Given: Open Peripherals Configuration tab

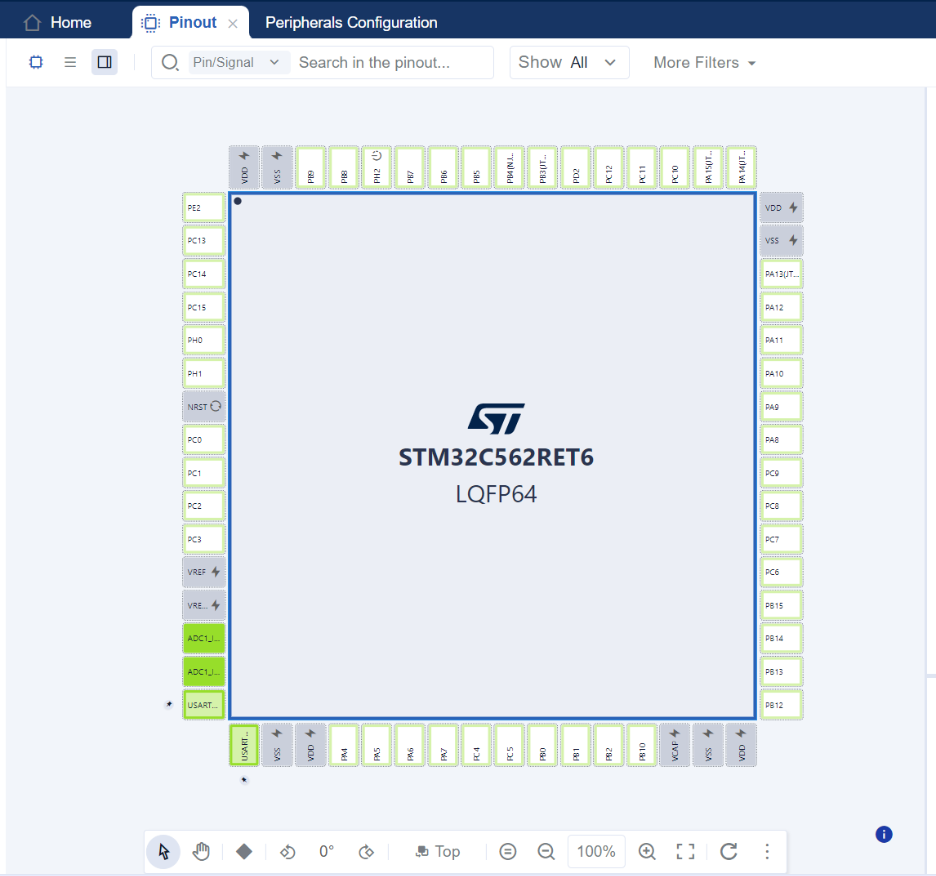Looking at the screenshot, I should point(351,23).
